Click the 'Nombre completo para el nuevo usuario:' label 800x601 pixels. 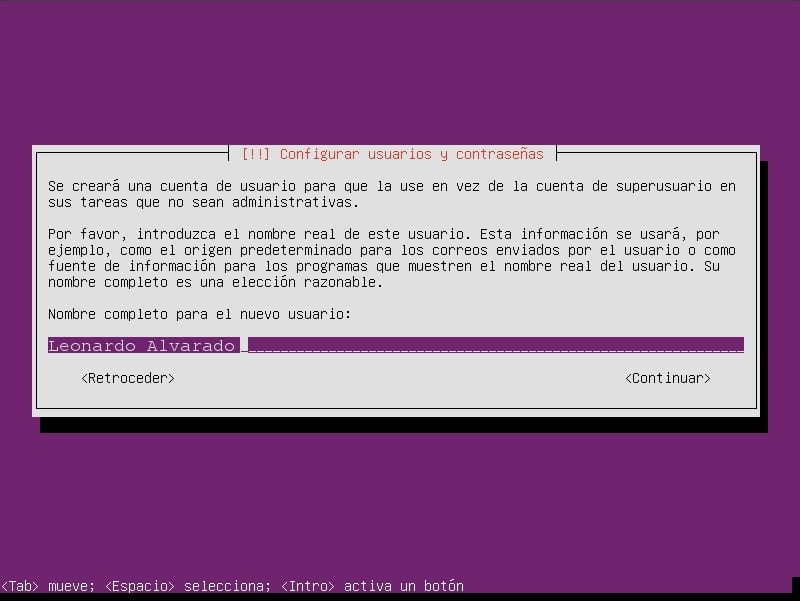coord(199,314)
